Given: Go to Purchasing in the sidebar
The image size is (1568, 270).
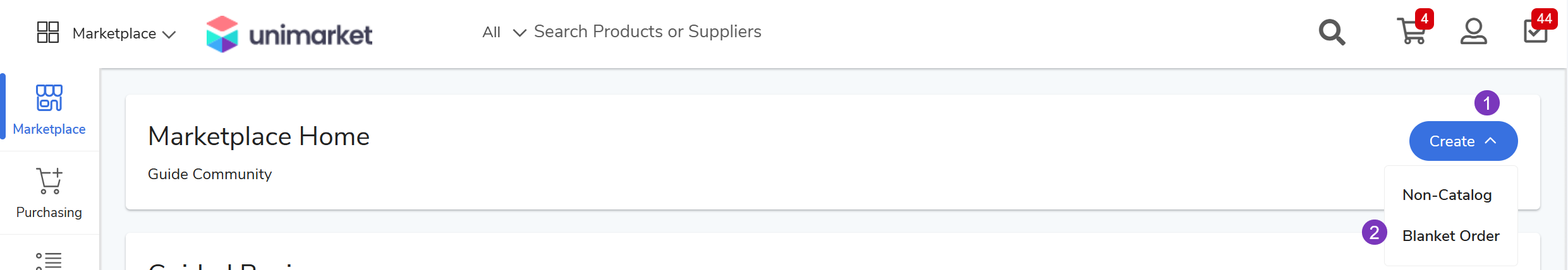Looking at the screenshot, I should point(49,192).
